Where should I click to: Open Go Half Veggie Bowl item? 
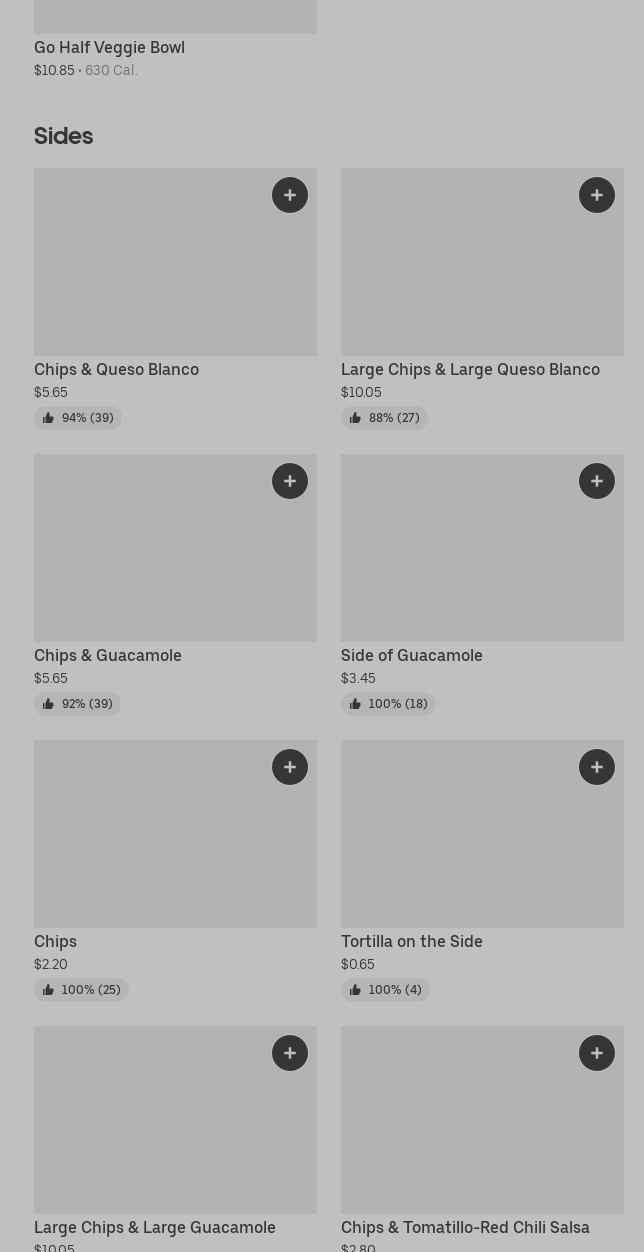109,47
